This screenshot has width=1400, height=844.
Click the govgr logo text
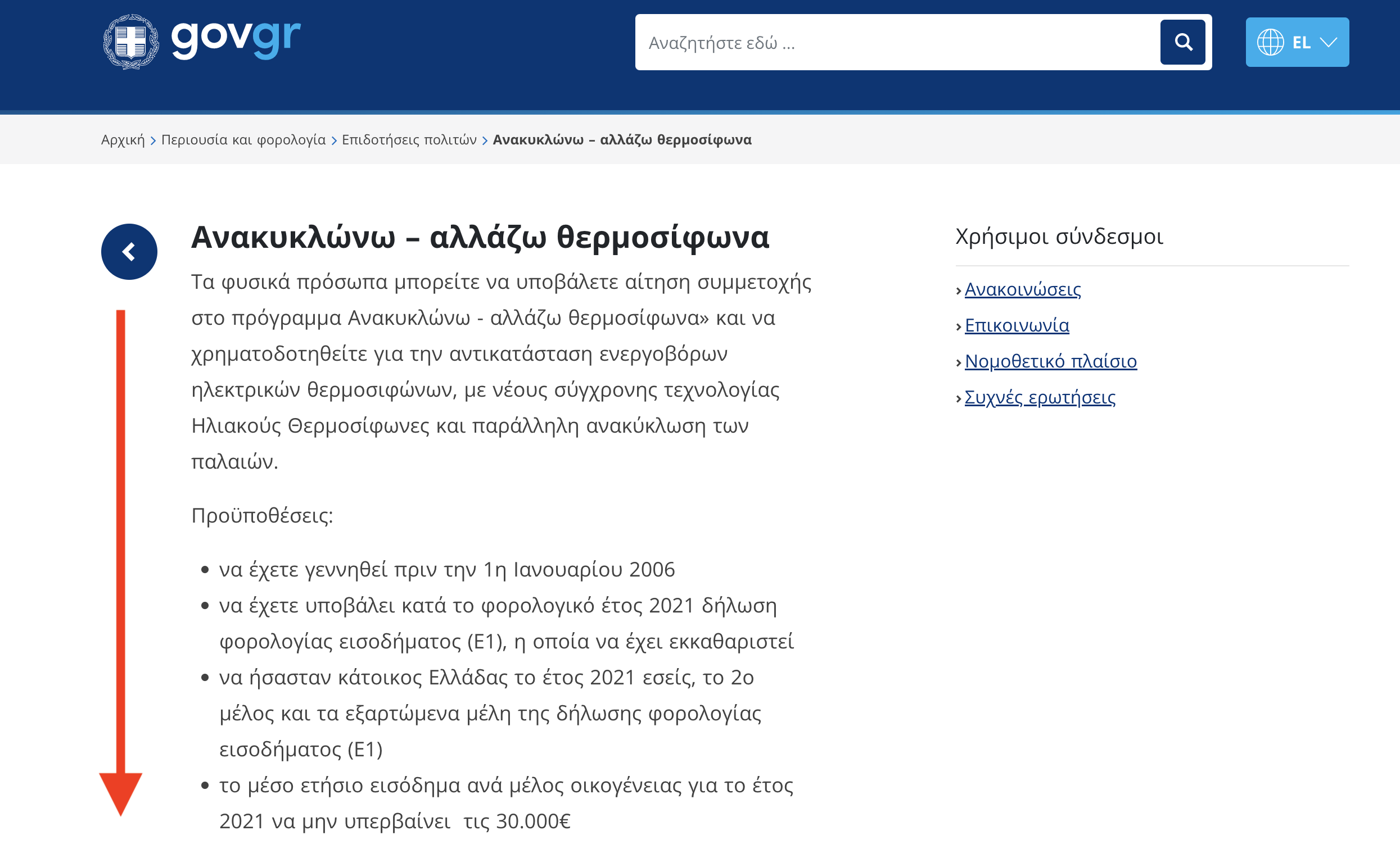(235, 38)
